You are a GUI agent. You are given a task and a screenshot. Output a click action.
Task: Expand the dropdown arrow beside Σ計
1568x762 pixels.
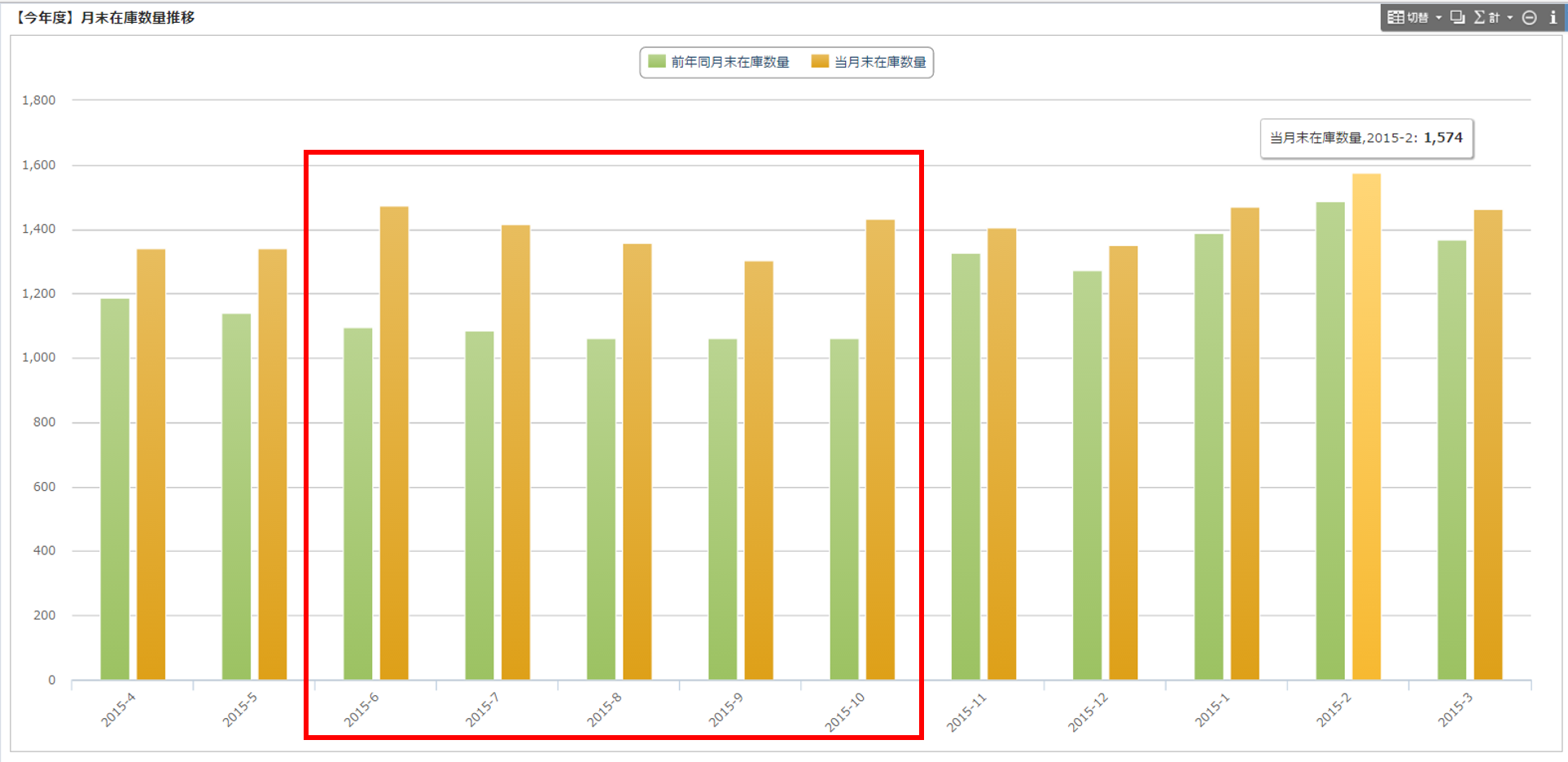click(1509, 18)
